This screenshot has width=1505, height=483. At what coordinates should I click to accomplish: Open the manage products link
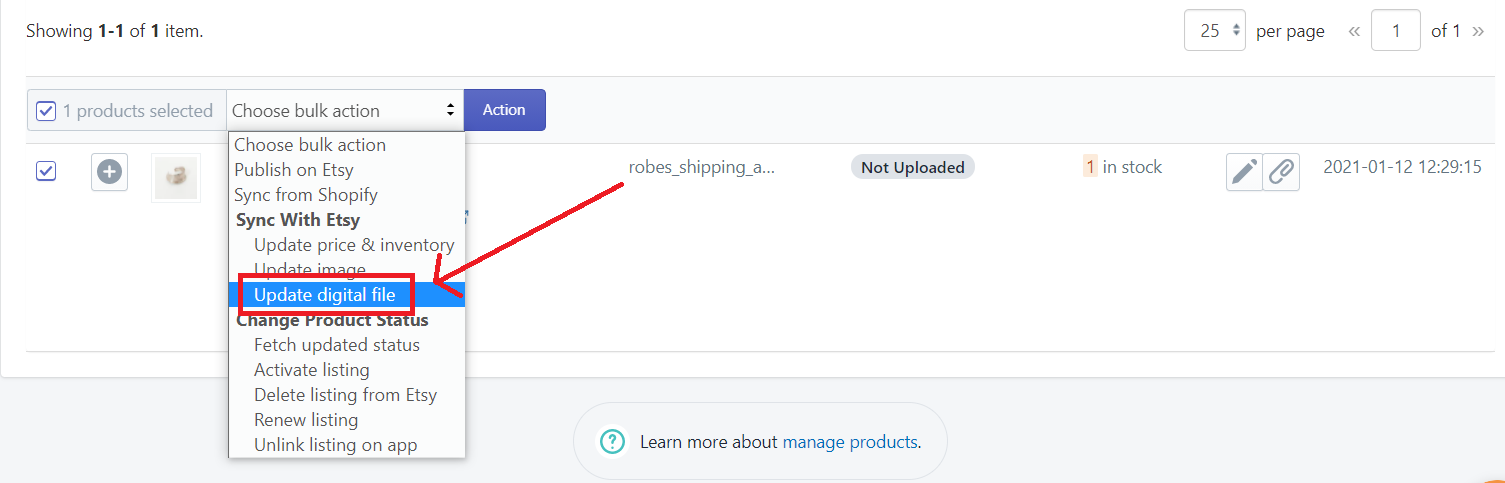[849, 441]
